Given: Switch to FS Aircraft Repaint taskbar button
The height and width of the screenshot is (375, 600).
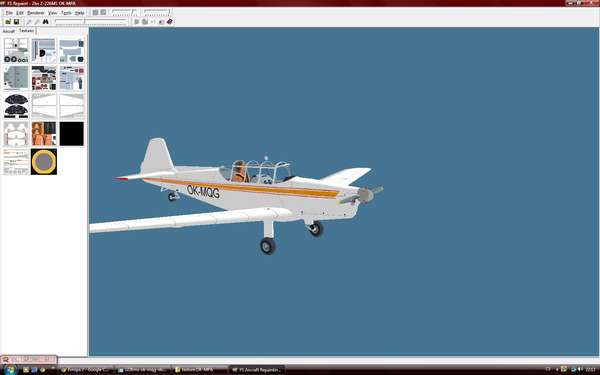Looking at the screenshot, I should click(257, 370).
